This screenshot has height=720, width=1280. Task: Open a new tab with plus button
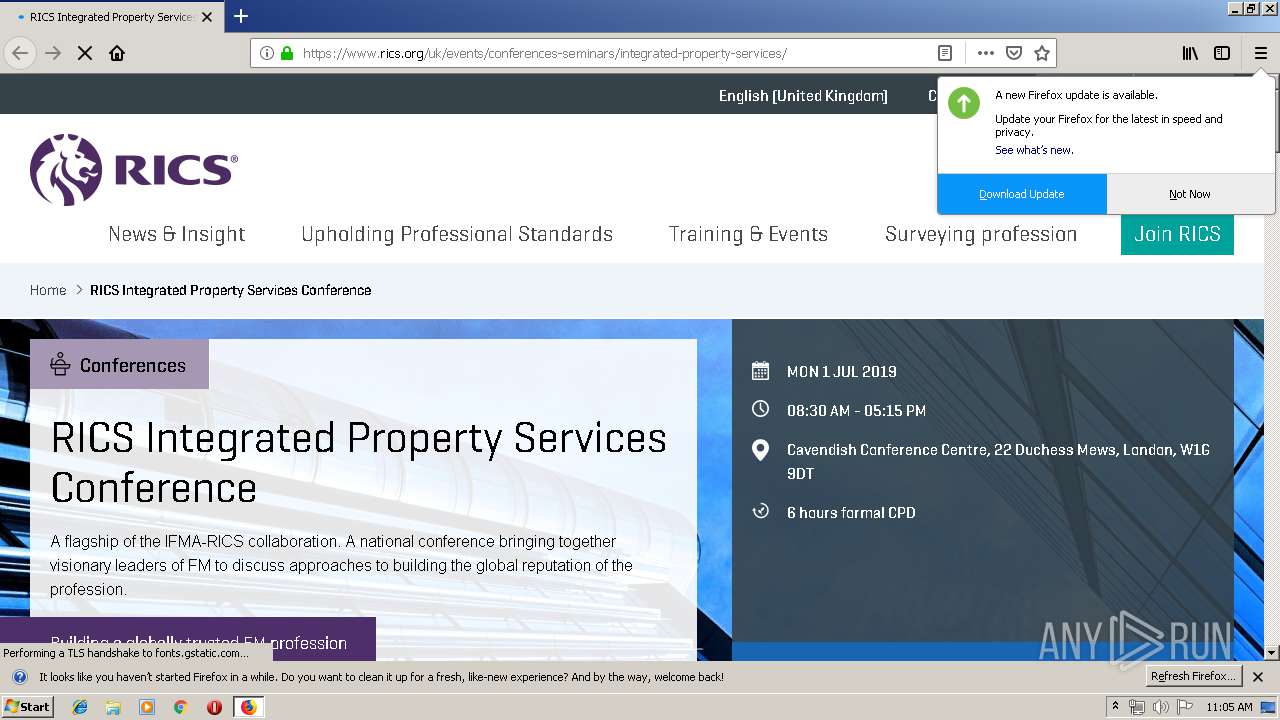pyautogui.click(x=241, y=16)
